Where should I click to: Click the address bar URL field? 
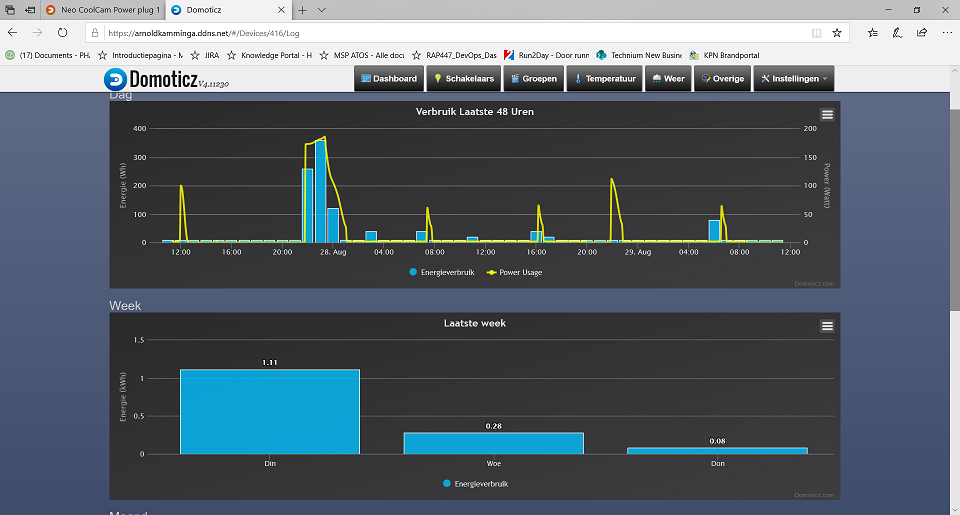click(x=453, y=33)
